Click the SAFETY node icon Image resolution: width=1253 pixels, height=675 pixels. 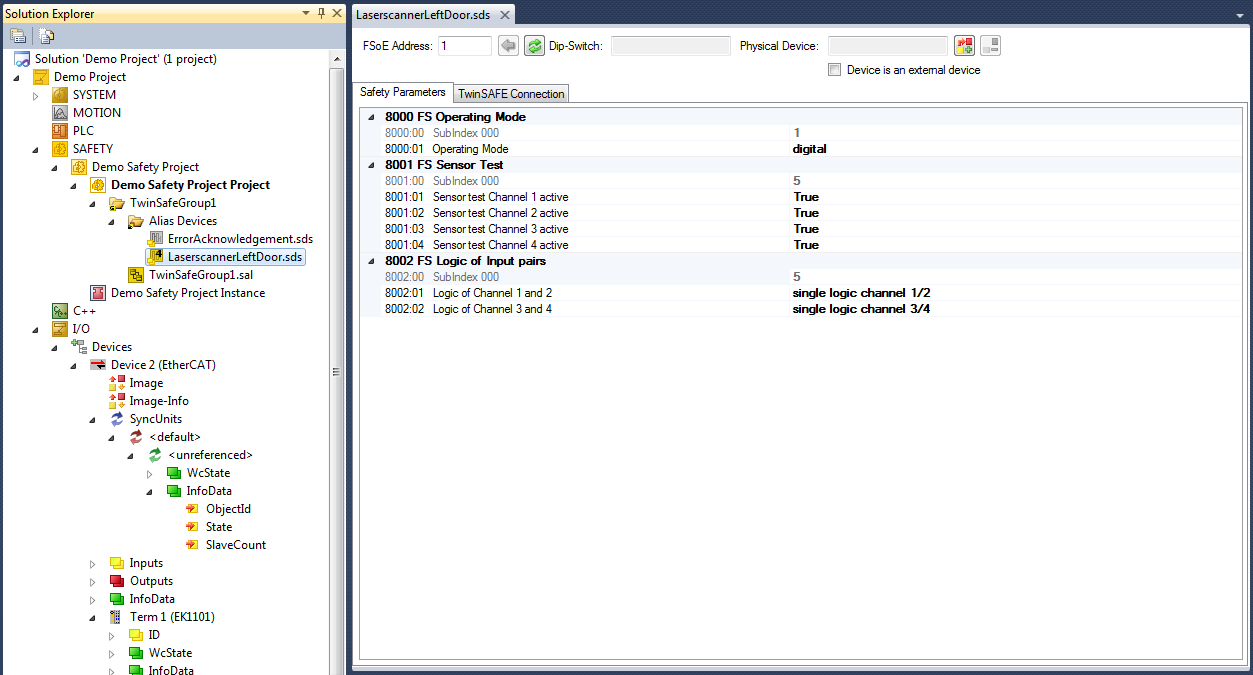(60, 149)
